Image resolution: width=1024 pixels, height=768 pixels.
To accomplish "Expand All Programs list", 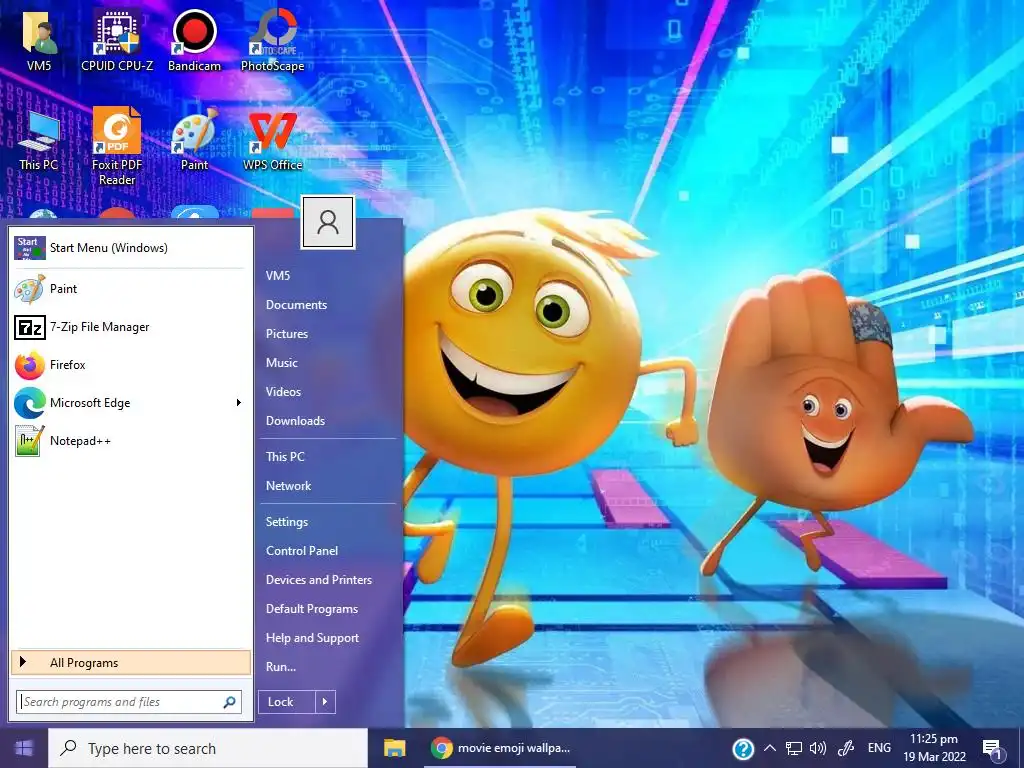I will [131, 662].
